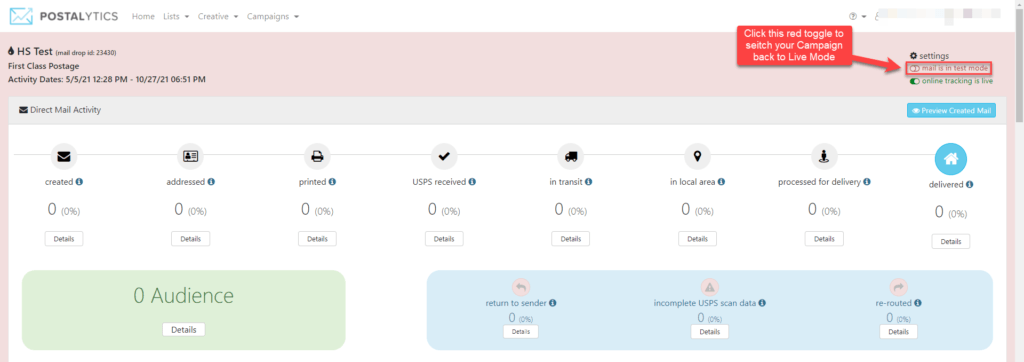Click the Preview Created Mail button
This screenshot has width=1024, height=362.
pos(952,110)
